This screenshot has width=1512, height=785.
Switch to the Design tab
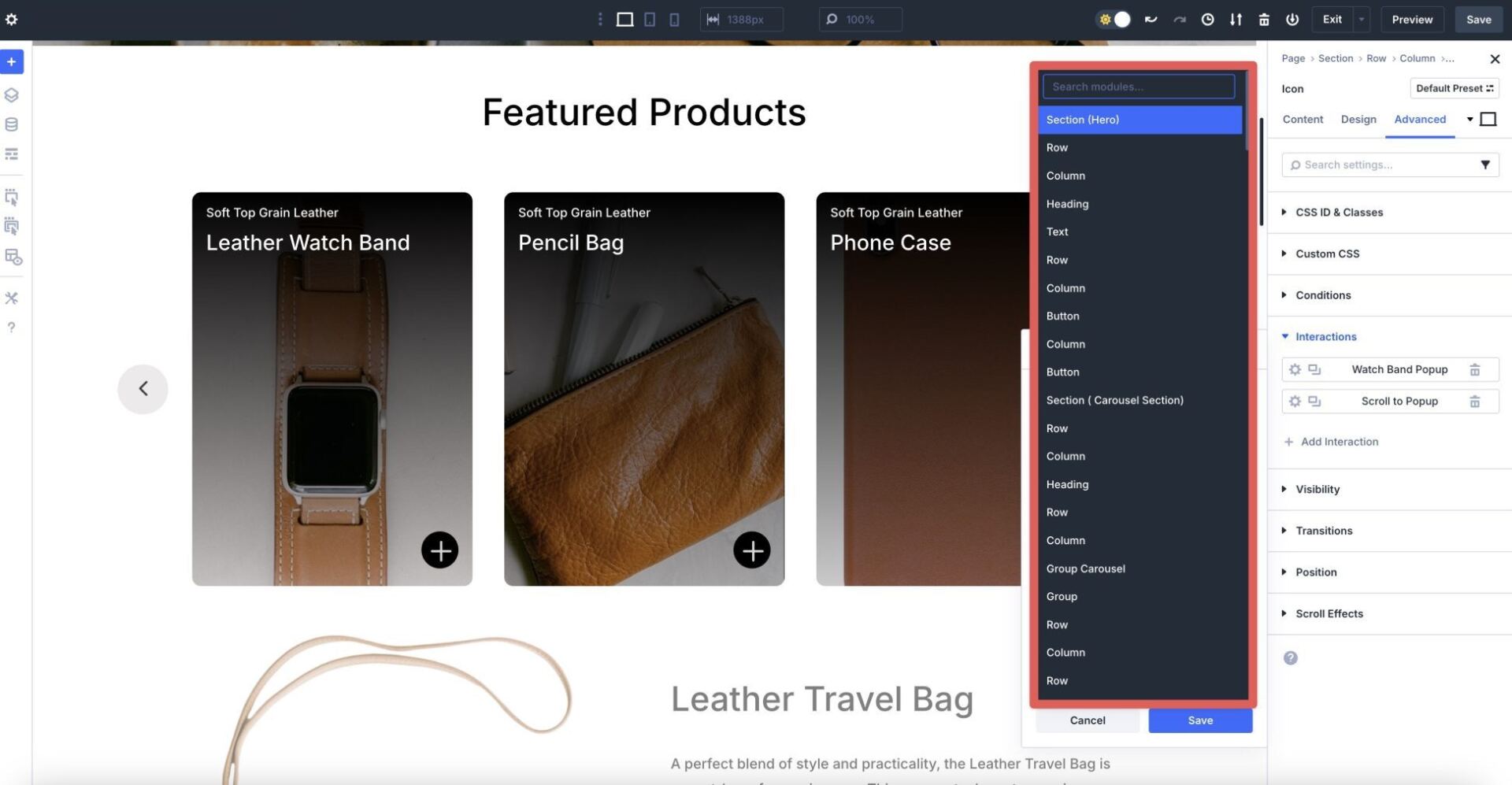pos(1358,119)
